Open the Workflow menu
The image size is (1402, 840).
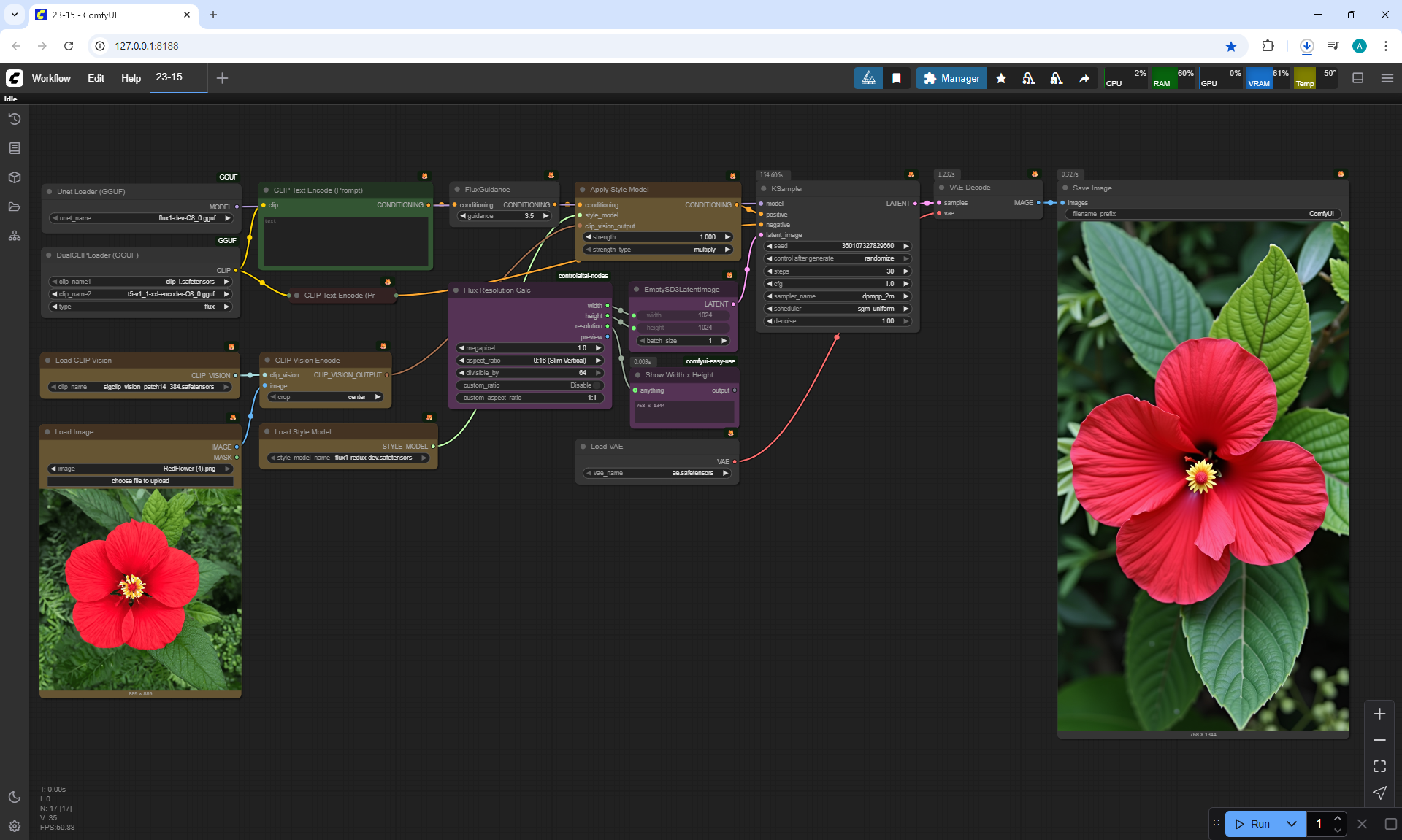tap(51, 78)
